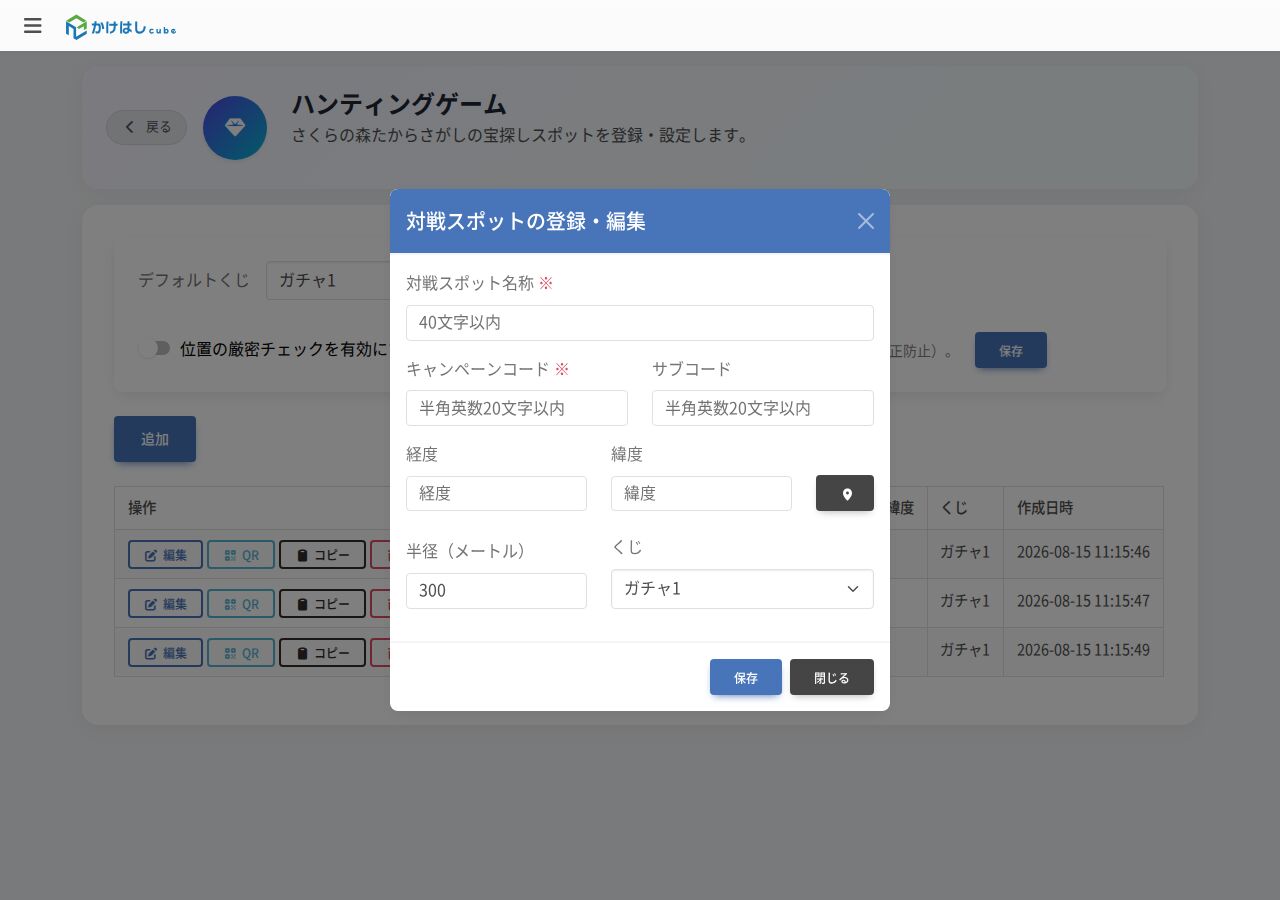Focus the 対戦スポット名称 input field
Screen dimensions: 1280x900
pyautogui.click(x=640, y=323)
